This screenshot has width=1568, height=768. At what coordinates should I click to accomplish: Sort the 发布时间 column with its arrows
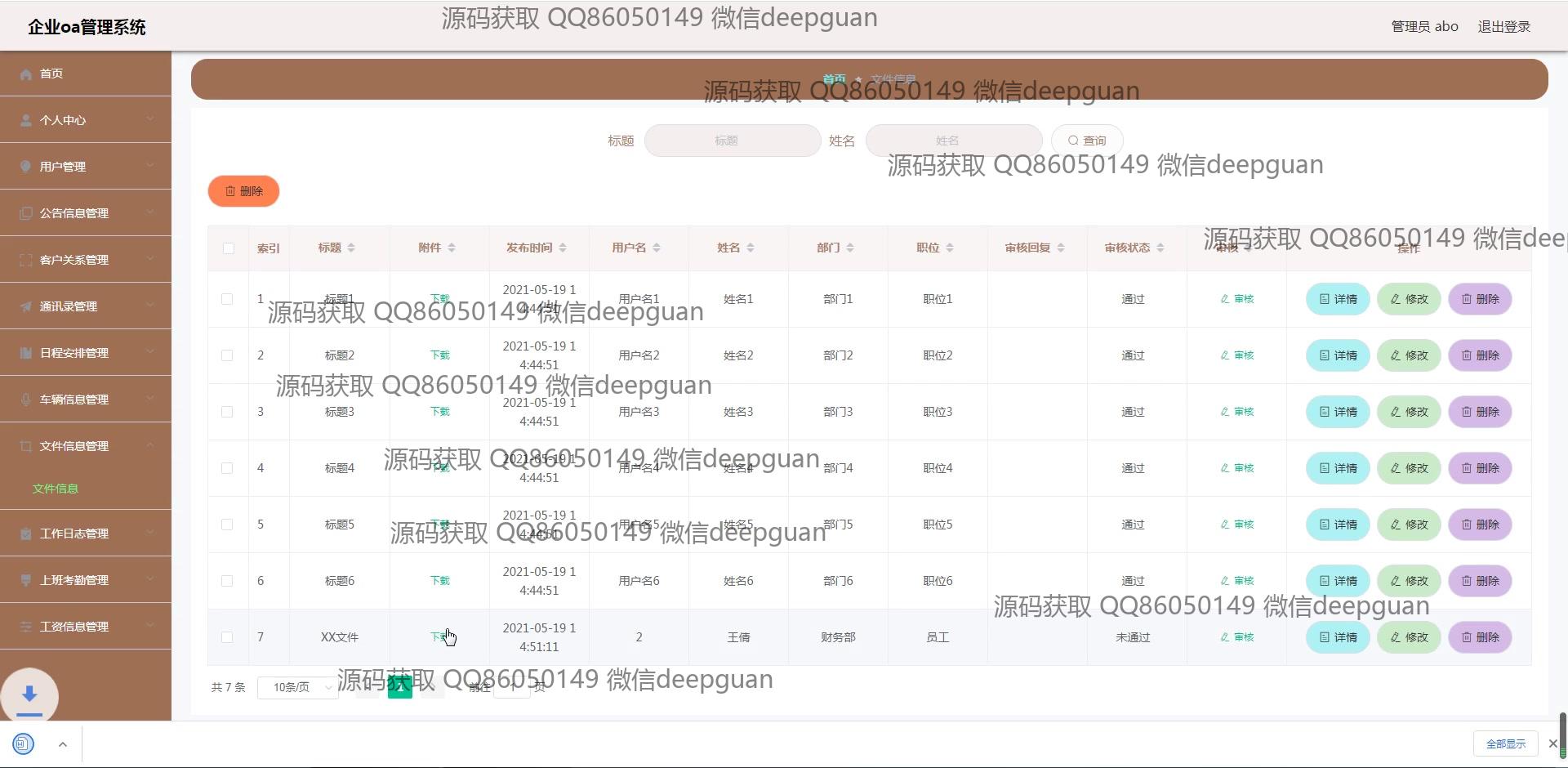[x=563, y=248]
